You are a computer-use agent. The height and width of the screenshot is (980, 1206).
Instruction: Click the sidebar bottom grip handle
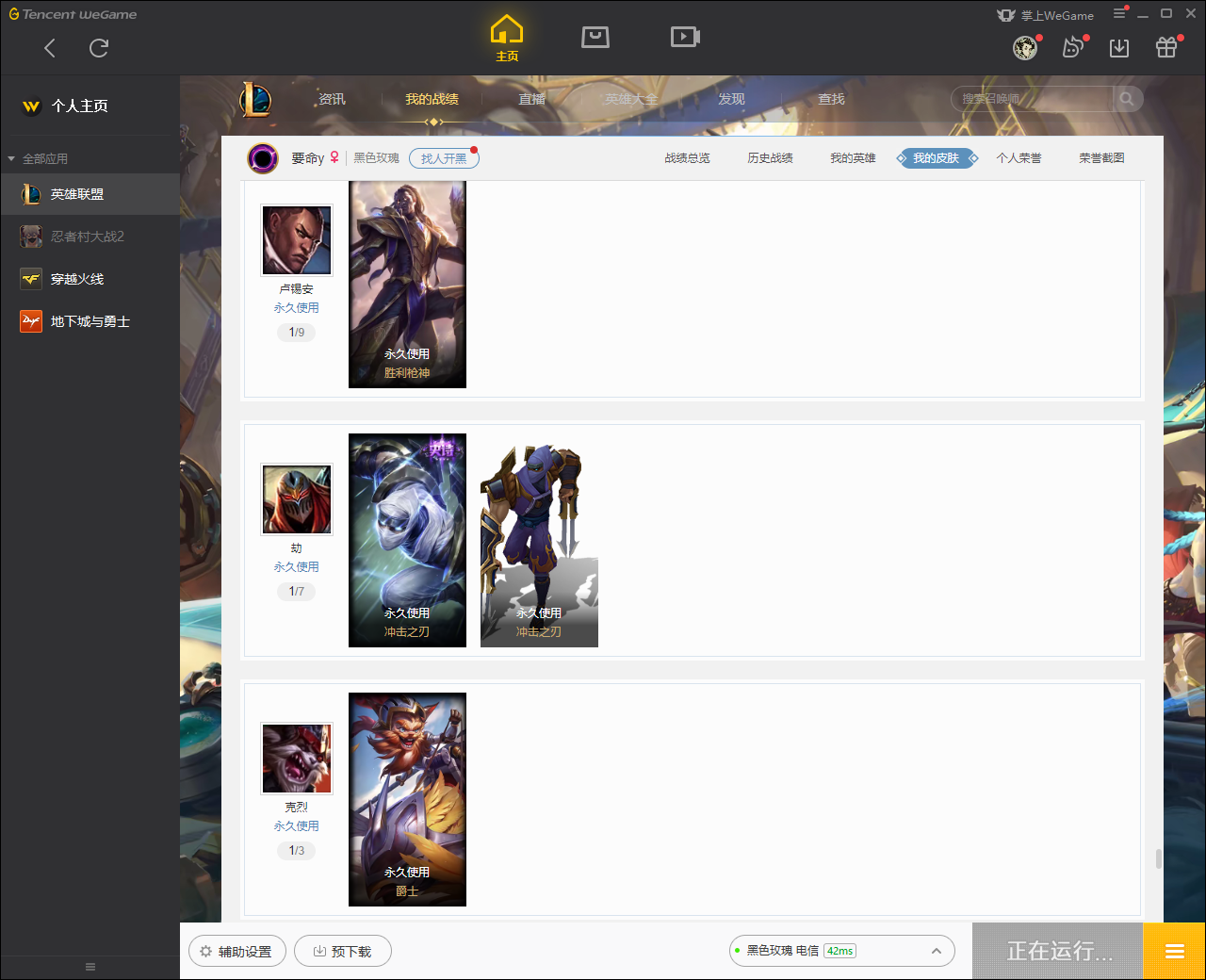tap(90, 967)
